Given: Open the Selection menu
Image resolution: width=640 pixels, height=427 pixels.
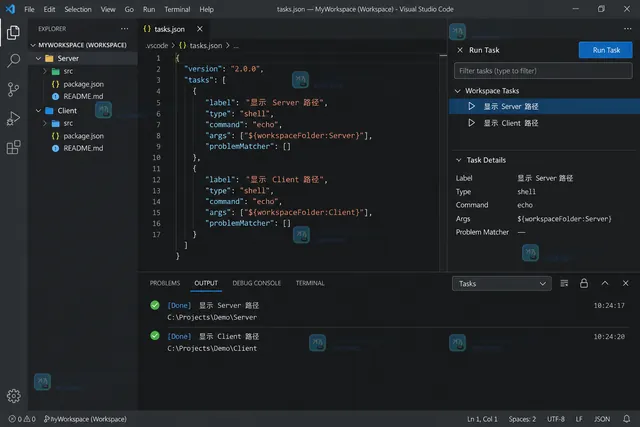Looking at the screenshot, I should 78,9.
